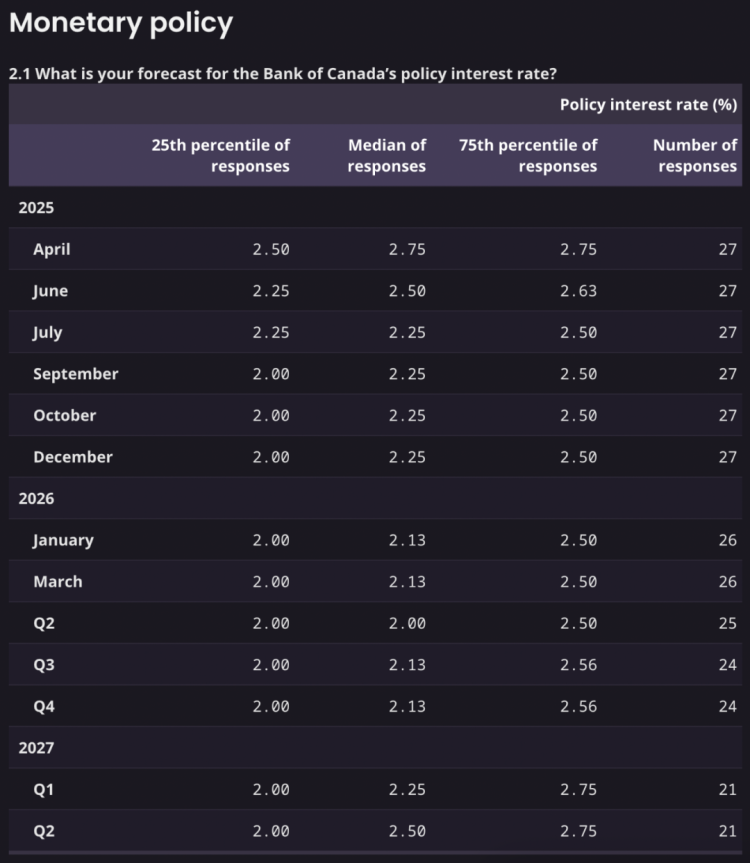Image resolution: width=750 pixels, height=863 pixels.
Task: Click the Policy interest rate (%) header
Action: coord(649,105)
